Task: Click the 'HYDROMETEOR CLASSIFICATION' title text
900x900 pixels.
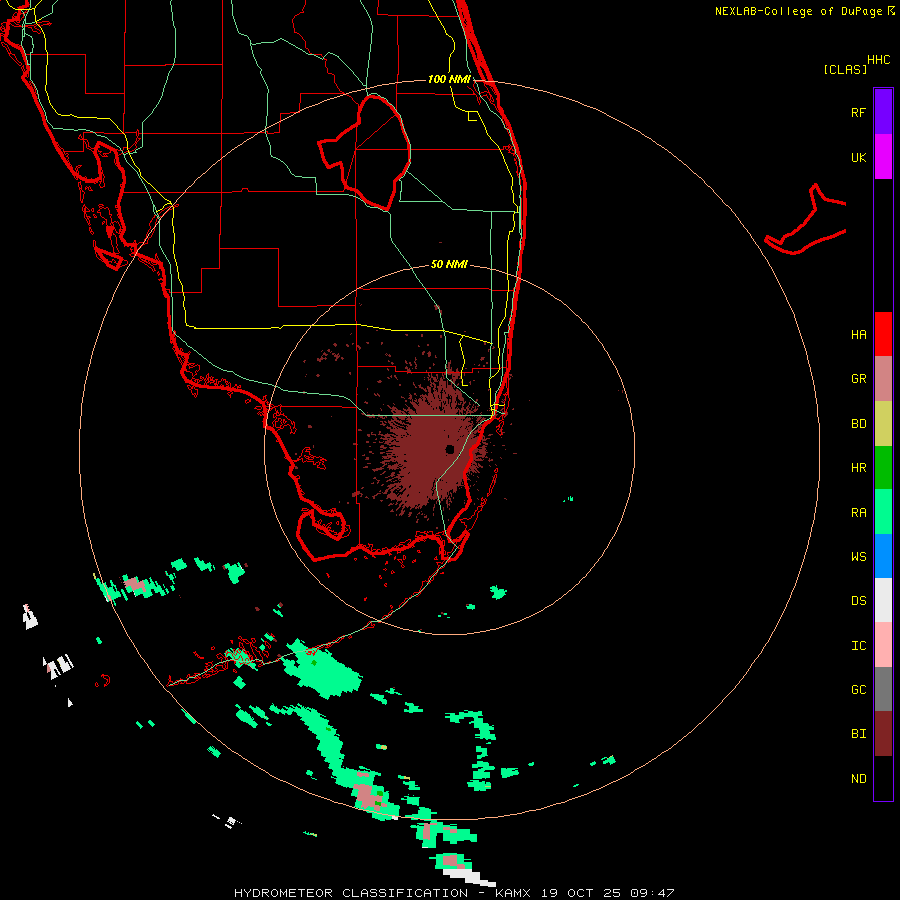Action: click(351, 893)
